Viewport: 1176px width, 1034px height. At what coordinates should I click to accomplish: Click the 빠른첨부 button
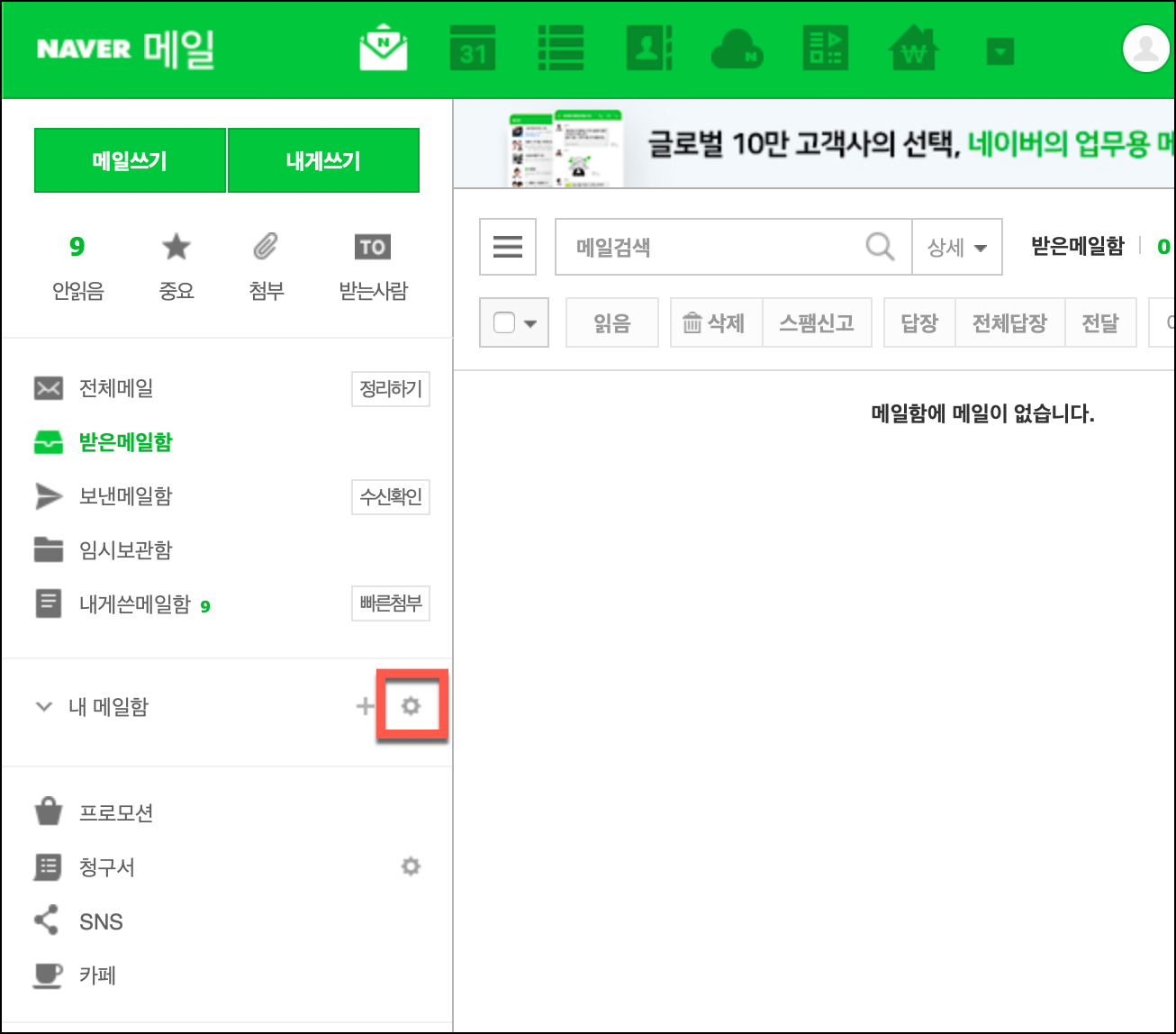(390, 603)
